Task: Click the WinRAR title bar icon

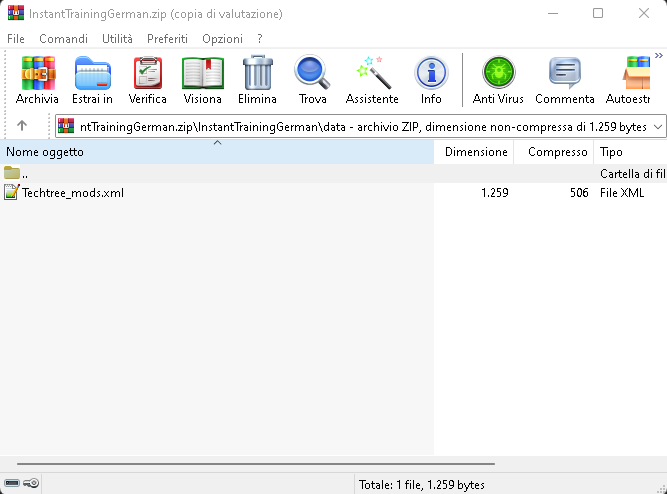Action: pyautogui.click(x=16, y=13)
